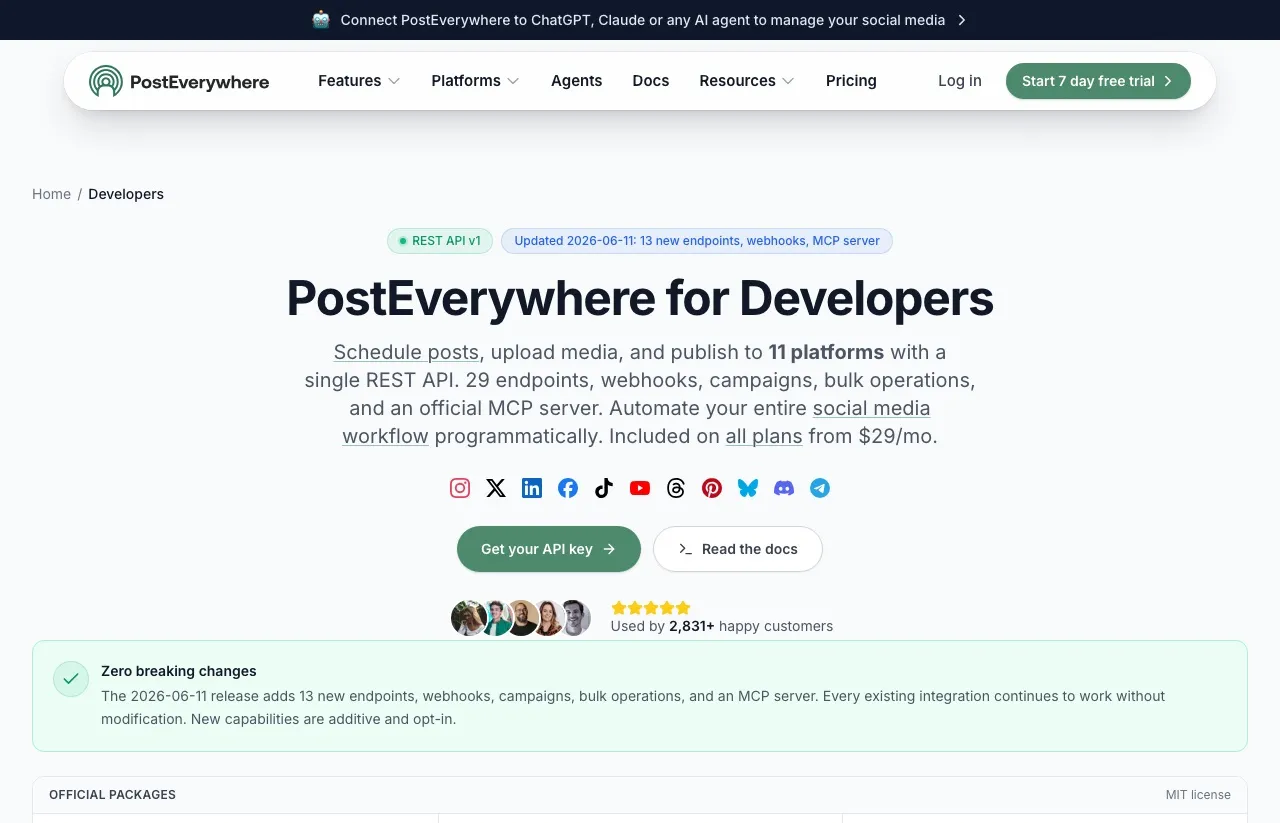Click the Pinterest platform icon
This screenshot has width=1280, height=823.
(x=712, y=488)
